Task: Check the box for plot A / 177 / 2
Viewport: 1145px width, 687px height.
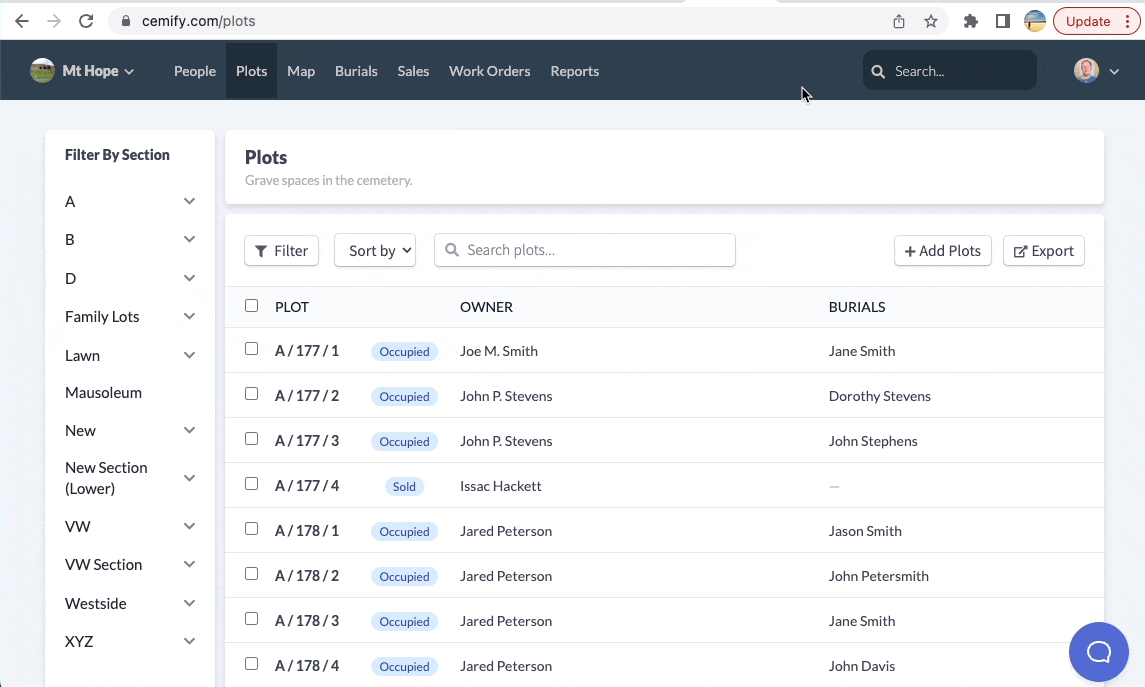Action: [x=251, y=394]
